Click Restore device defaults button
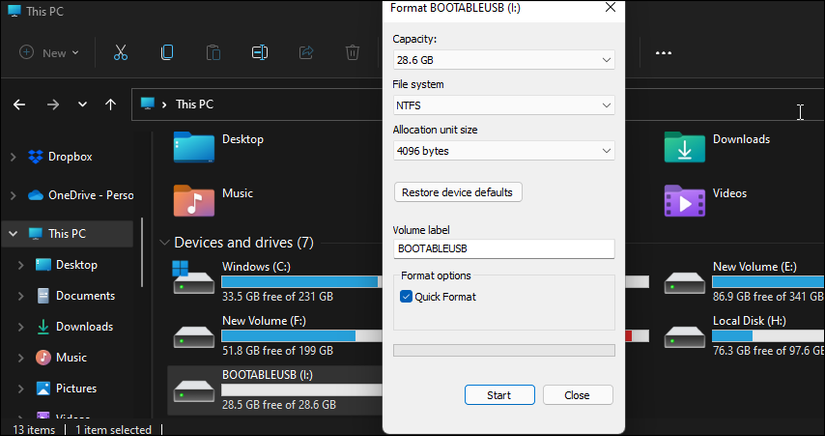Viewport: 825px width, 436px height. [x=458, y=192]
